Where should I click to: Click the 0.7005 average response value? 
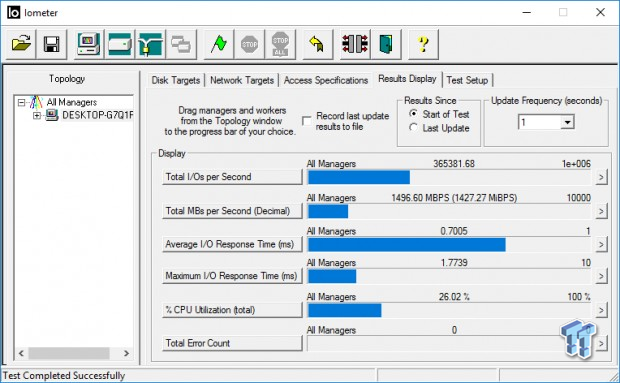point(454,231)
